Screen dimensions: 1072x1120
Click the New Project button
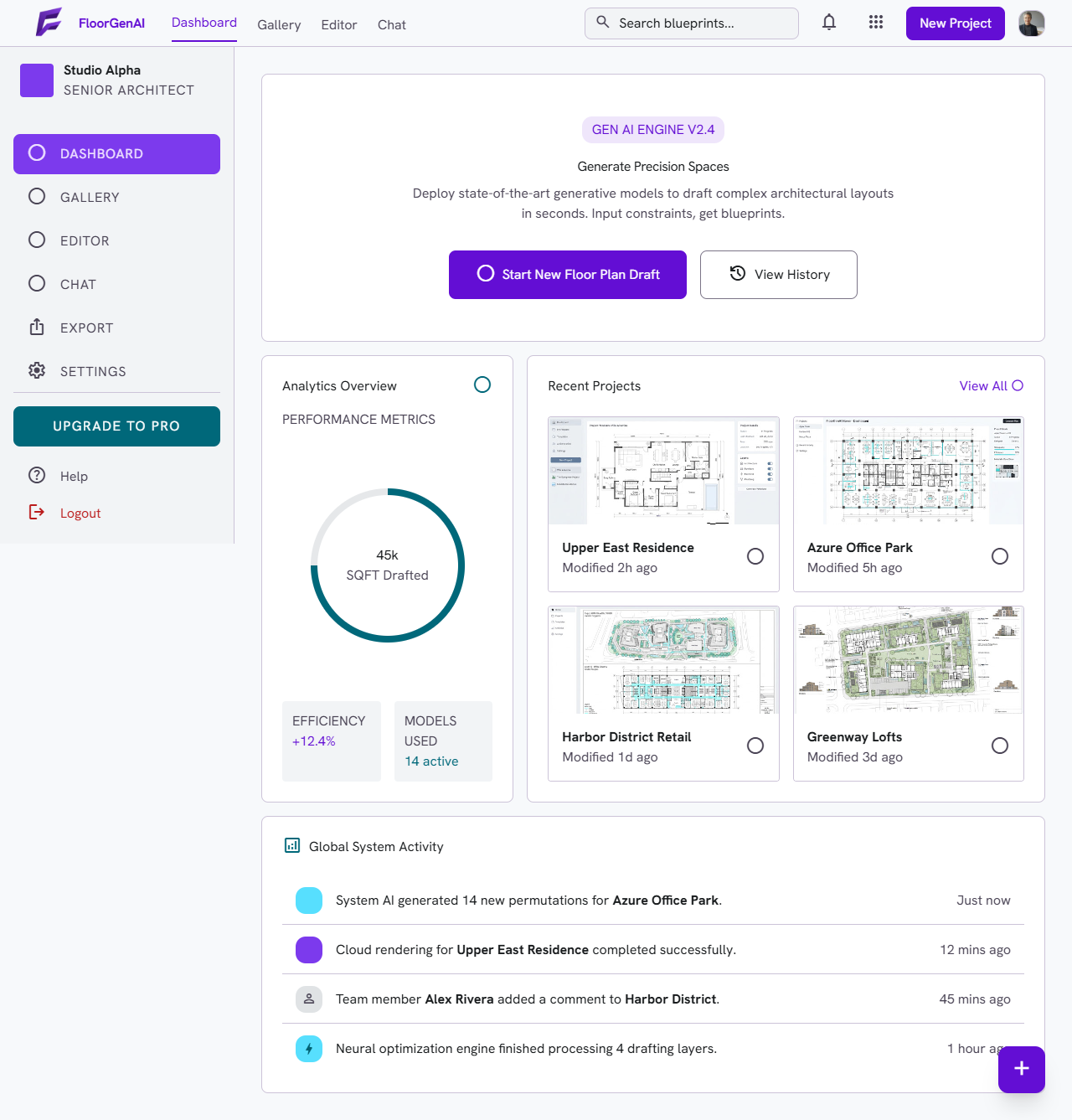[956, 23]
